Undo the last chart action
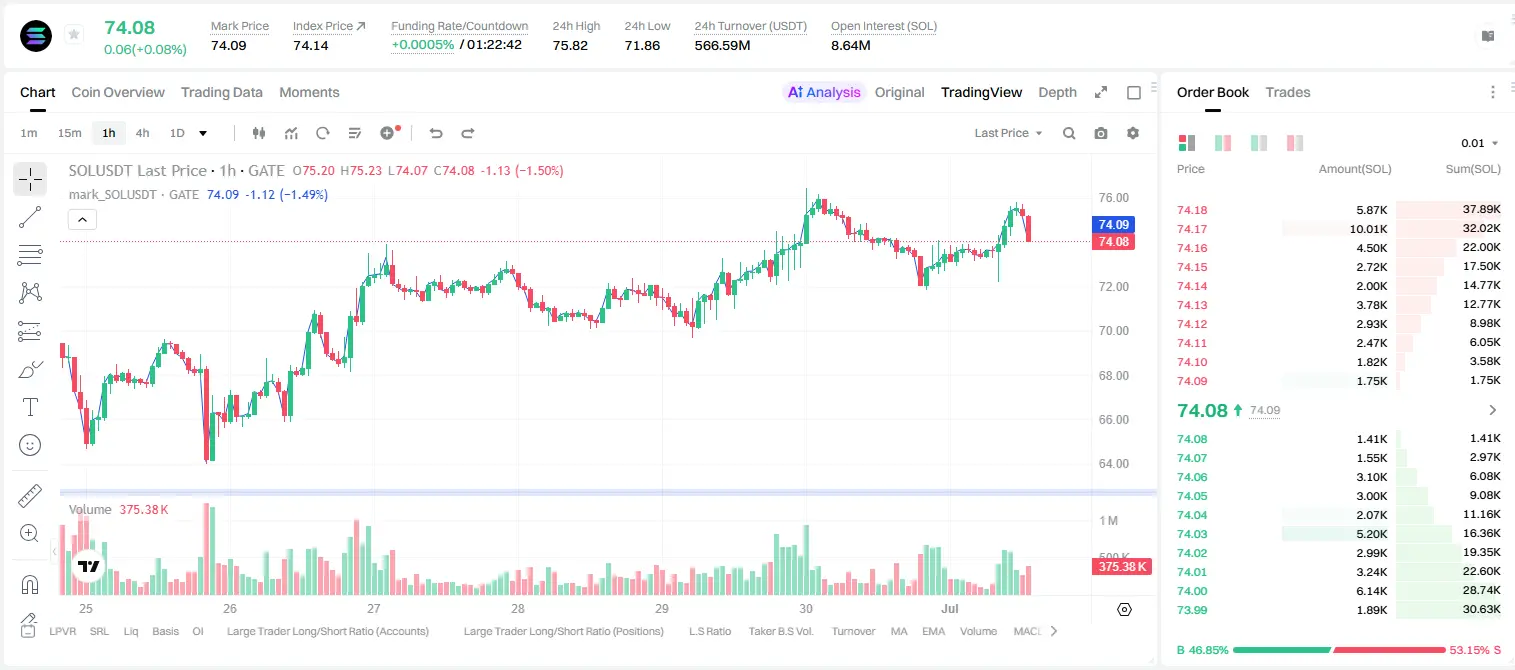 436,133
